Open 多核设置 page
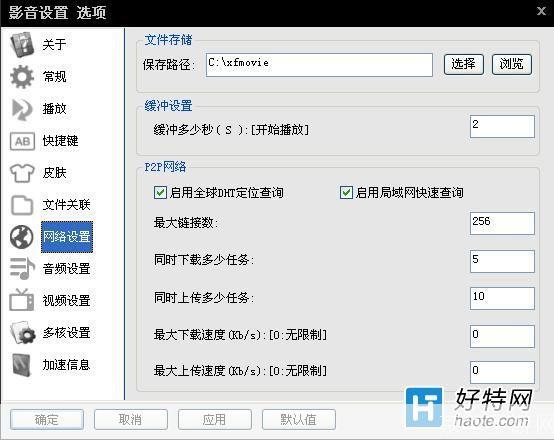The height and width of the screenshot is (440, 554). (x=66, y=333)
